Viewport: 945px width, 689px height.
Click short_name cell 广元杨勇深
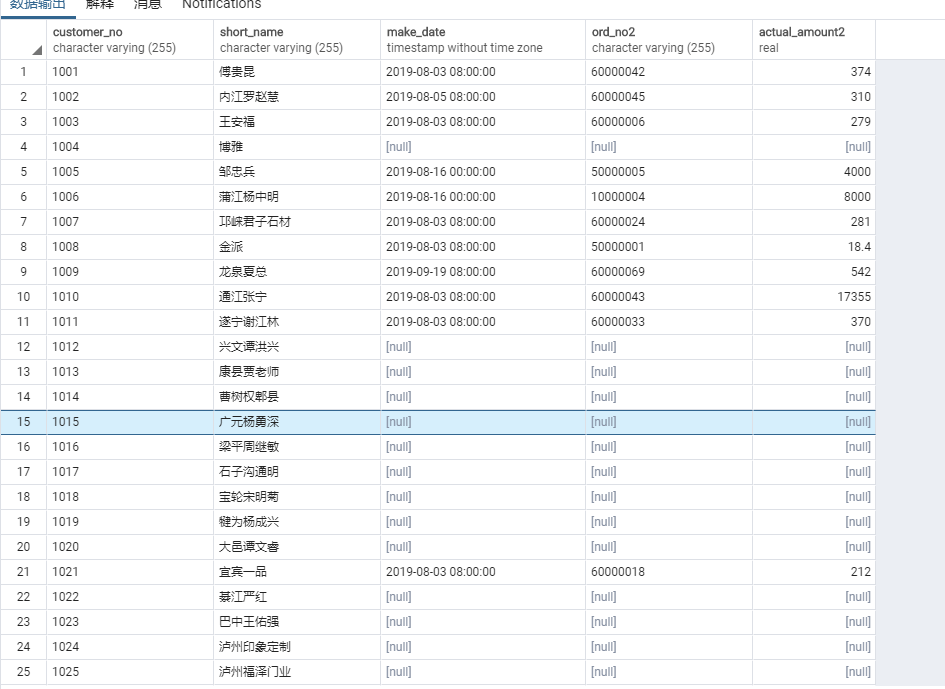(297, 422)
